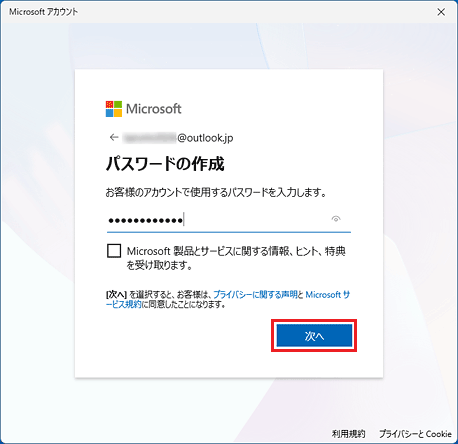Viewport: 458px width, 444px height.
Task: Click the 次へ button
Action: (x=314, y=336)
